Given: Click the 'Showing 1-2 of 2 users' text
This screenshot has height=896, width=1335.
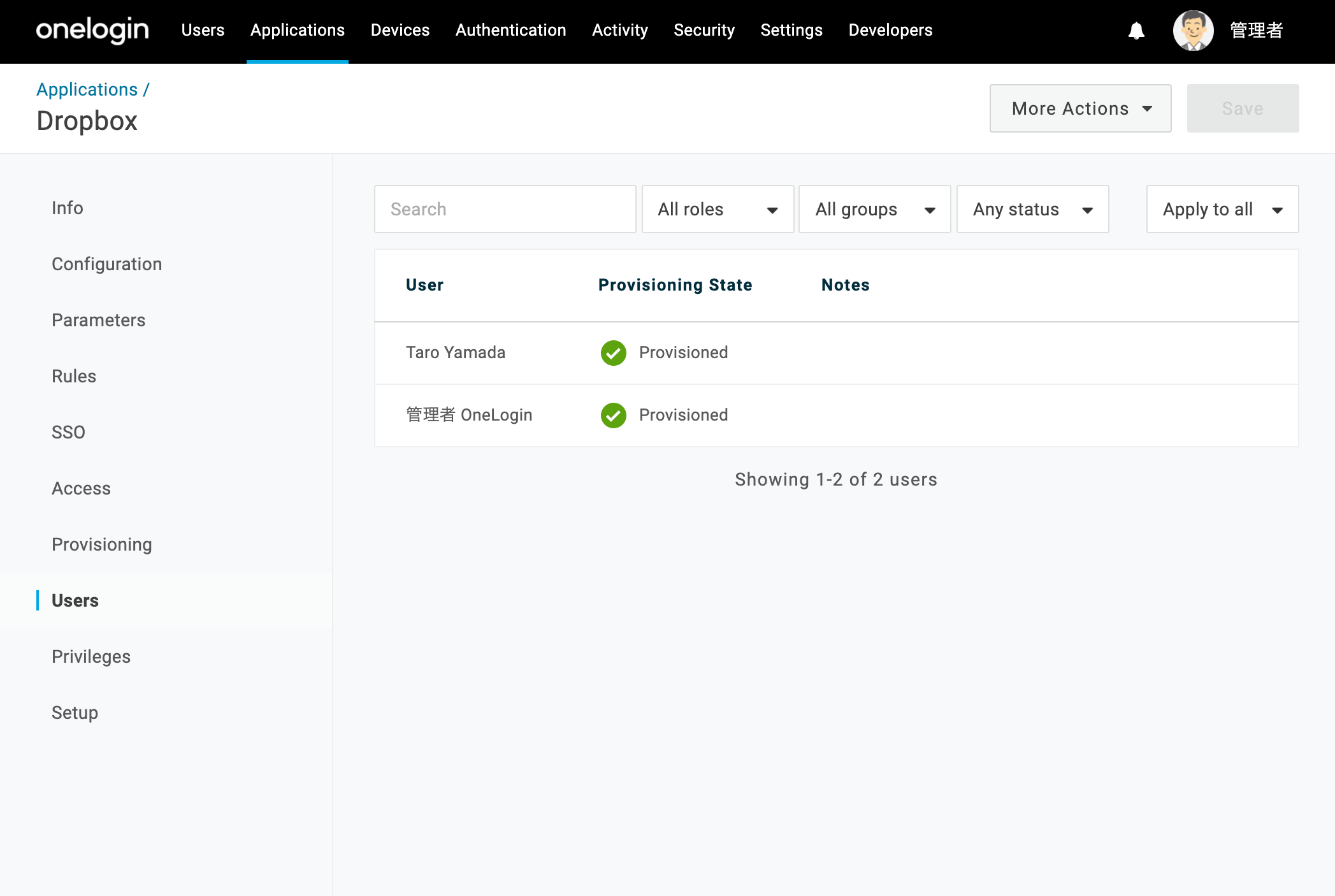Looking at the screenshot, I should coord(836,479).
